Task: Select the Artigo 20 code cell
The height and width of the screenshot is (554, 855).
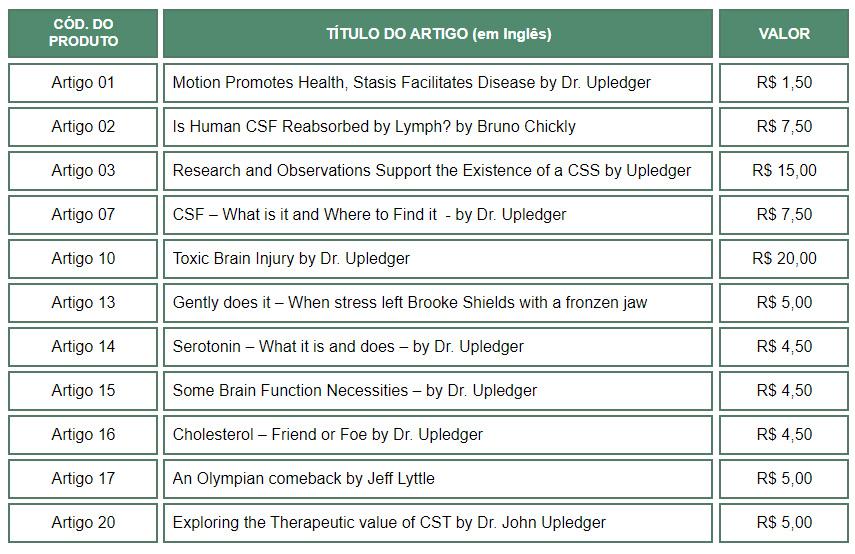Action: click(83, 522)
